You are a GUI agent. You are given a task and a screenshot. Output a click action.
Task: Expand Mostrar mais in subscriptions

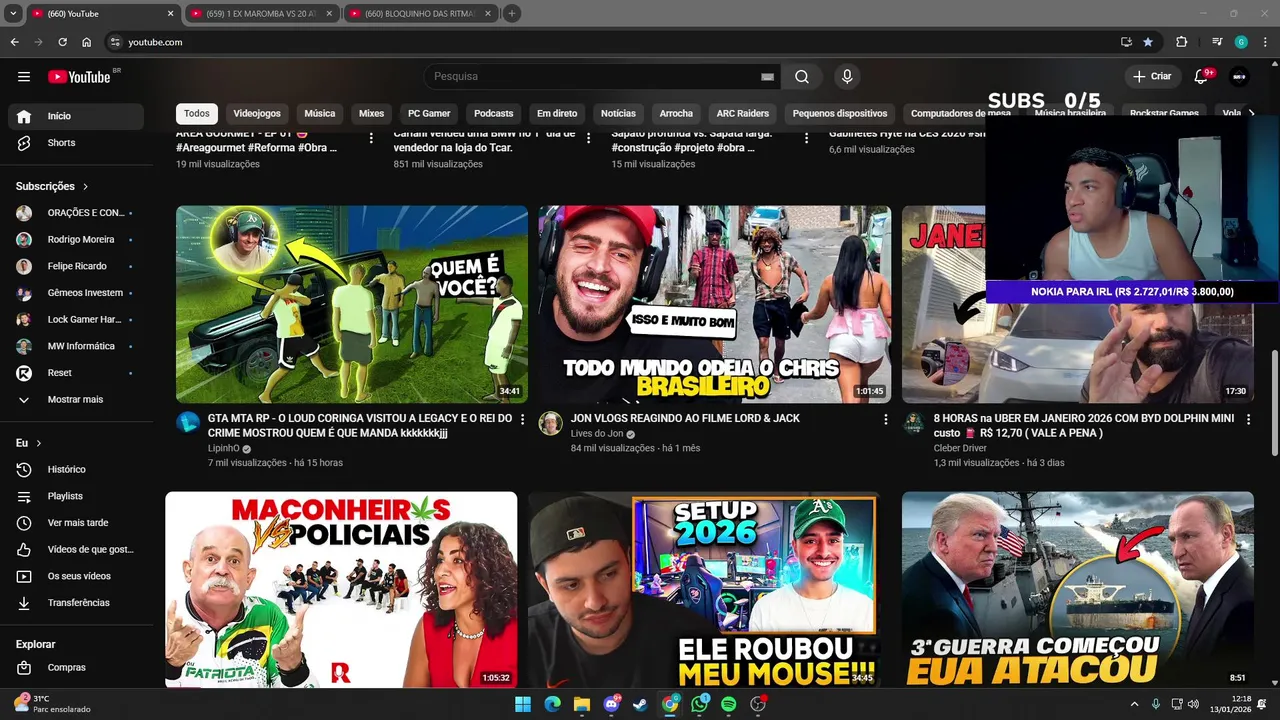point(76,399)
